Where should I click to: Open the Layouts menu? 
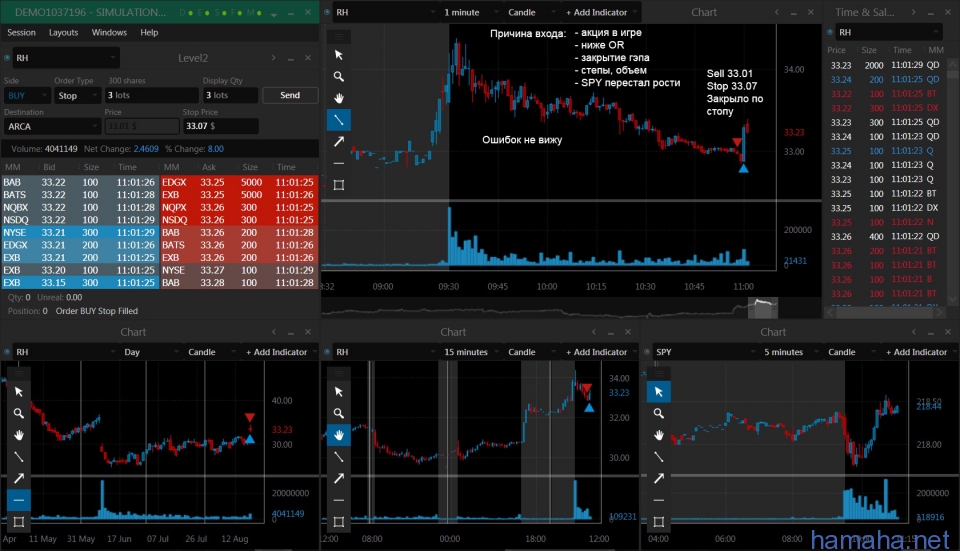pyautogui.click(x=64, y=32)
